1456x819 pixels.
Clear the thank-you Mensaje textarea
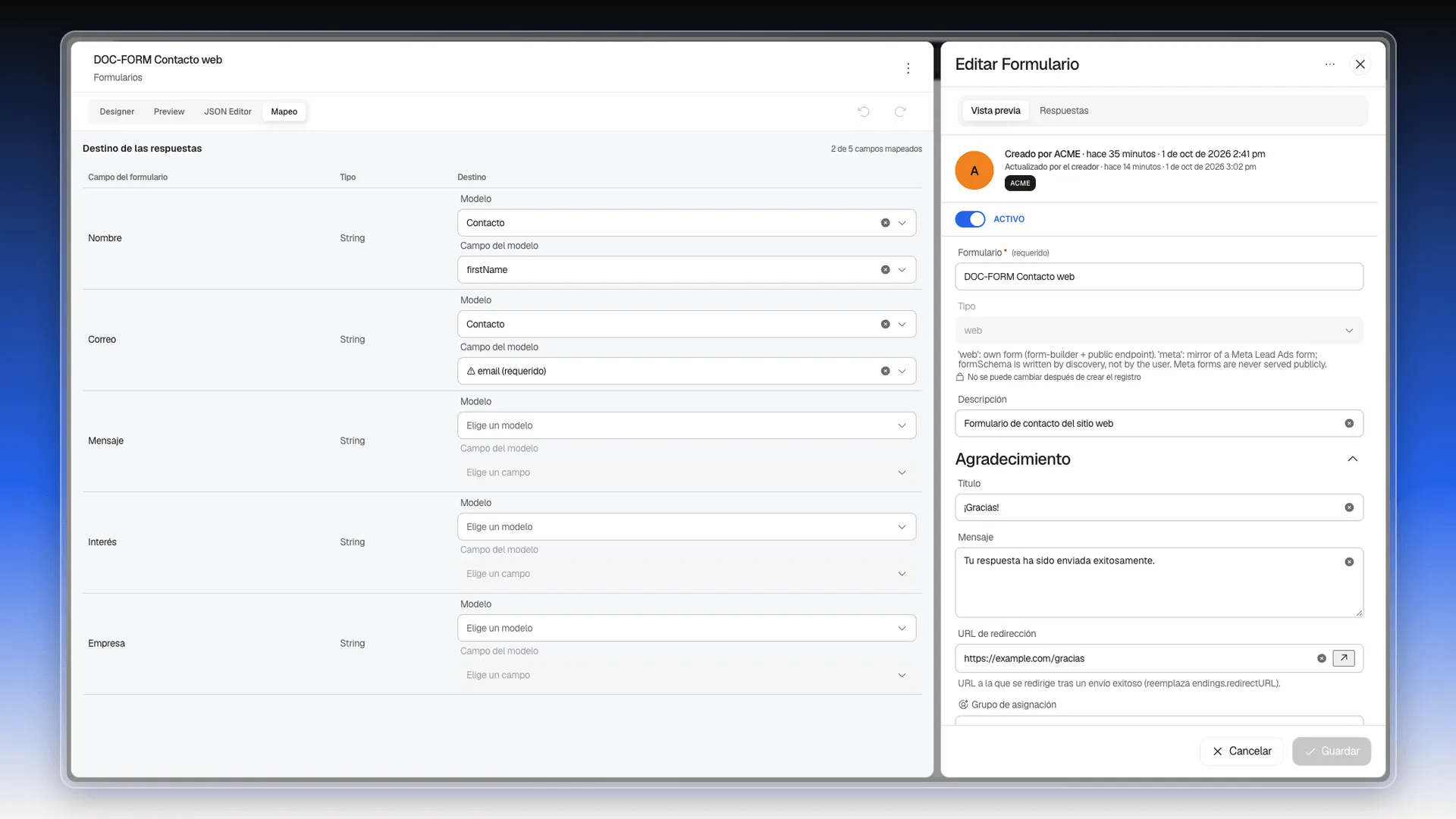coord(1349,563)
